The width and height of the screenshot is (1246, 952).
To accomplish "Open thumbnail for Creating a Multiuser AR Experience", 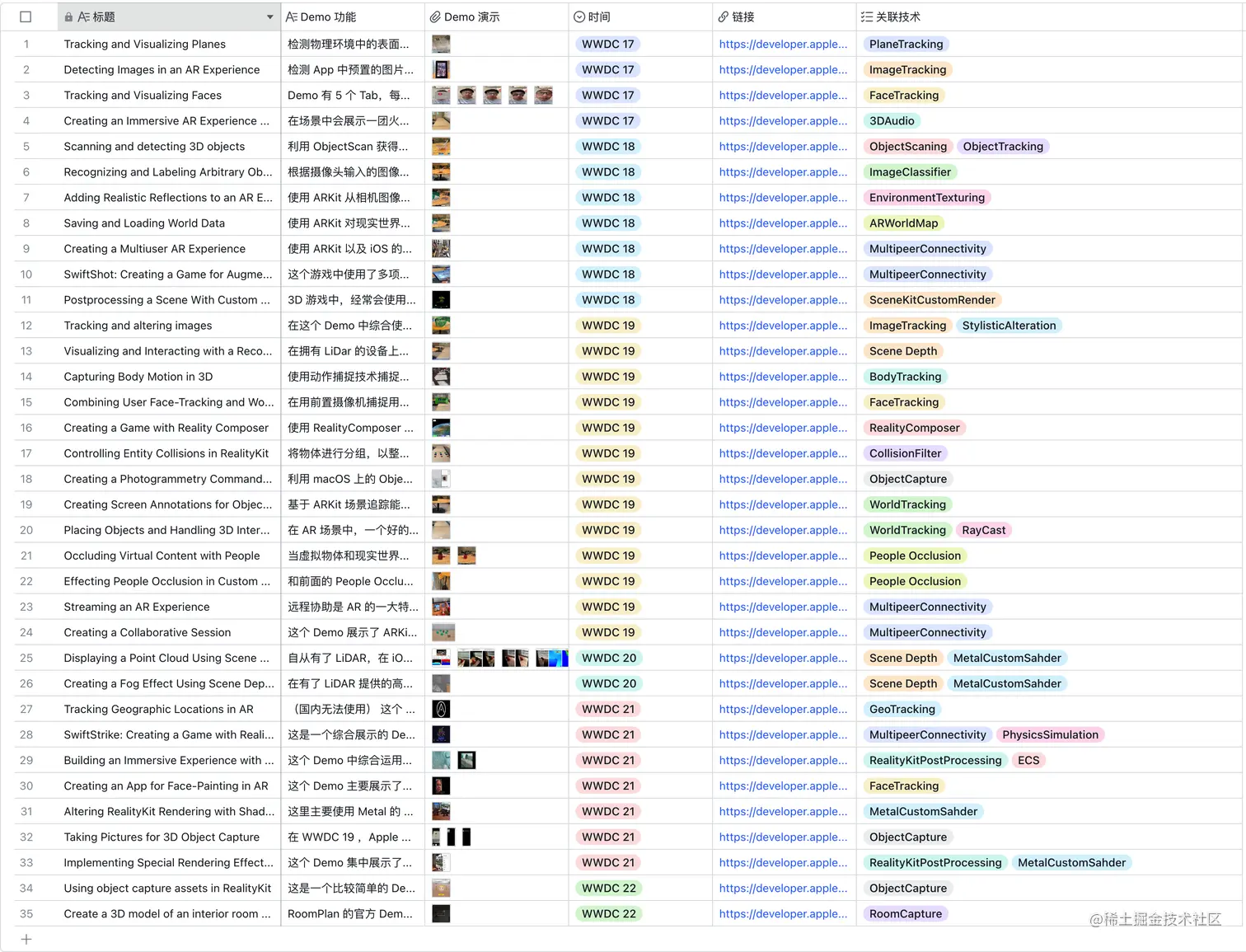I will click(x=441, y=249).
